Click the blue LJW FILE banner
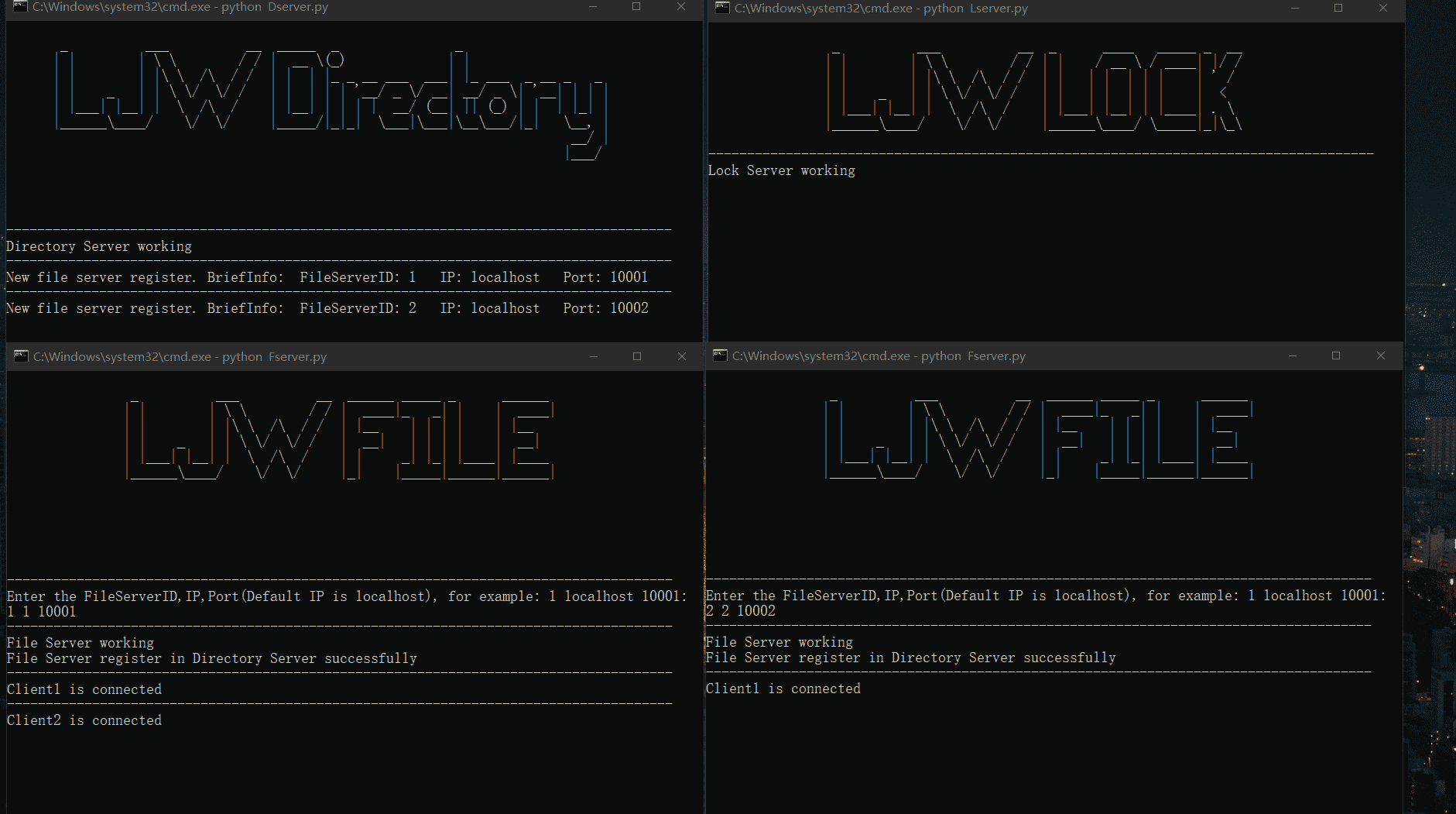Screen dimensions: 1456x814 1039,439
